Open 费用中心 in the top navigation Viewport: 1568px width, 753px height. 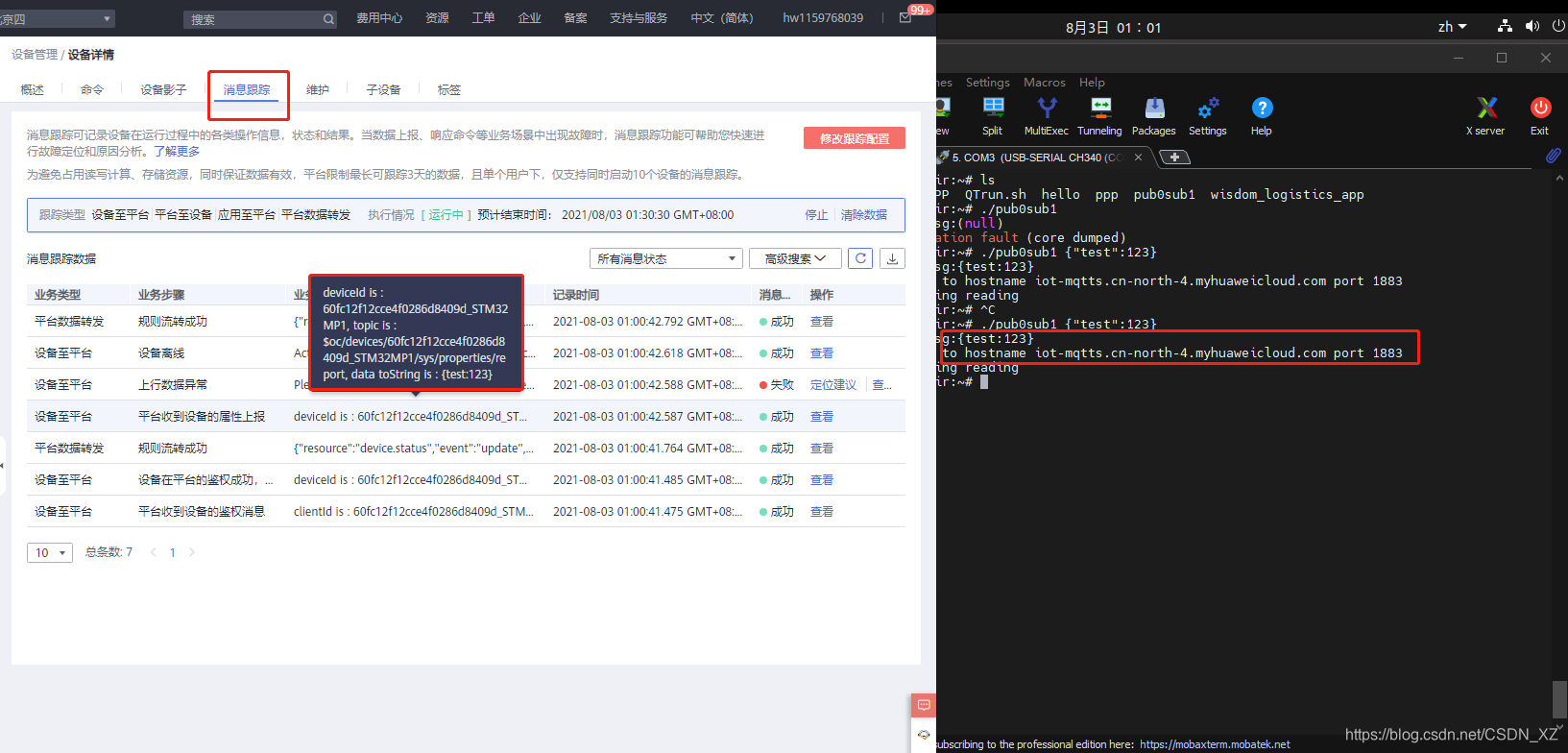[x=379, y=18]
